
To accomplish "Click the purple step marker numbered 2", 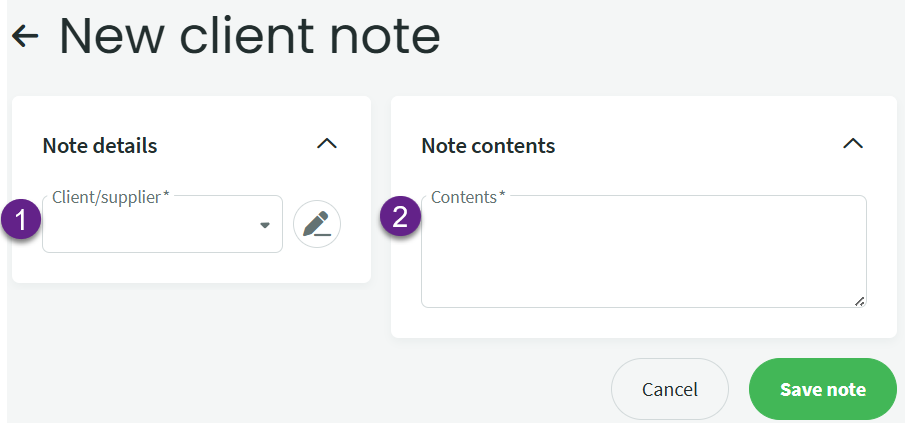I will (400, 218).
